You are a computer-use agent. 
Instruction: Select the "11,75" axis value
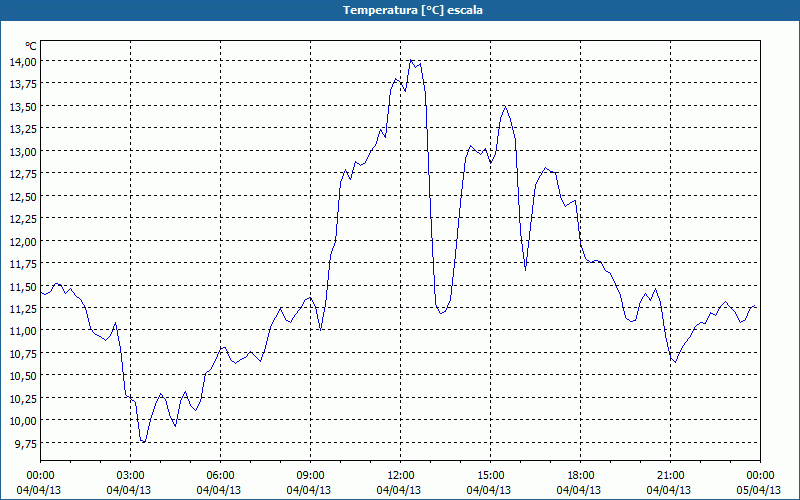(x=23, y=263)
